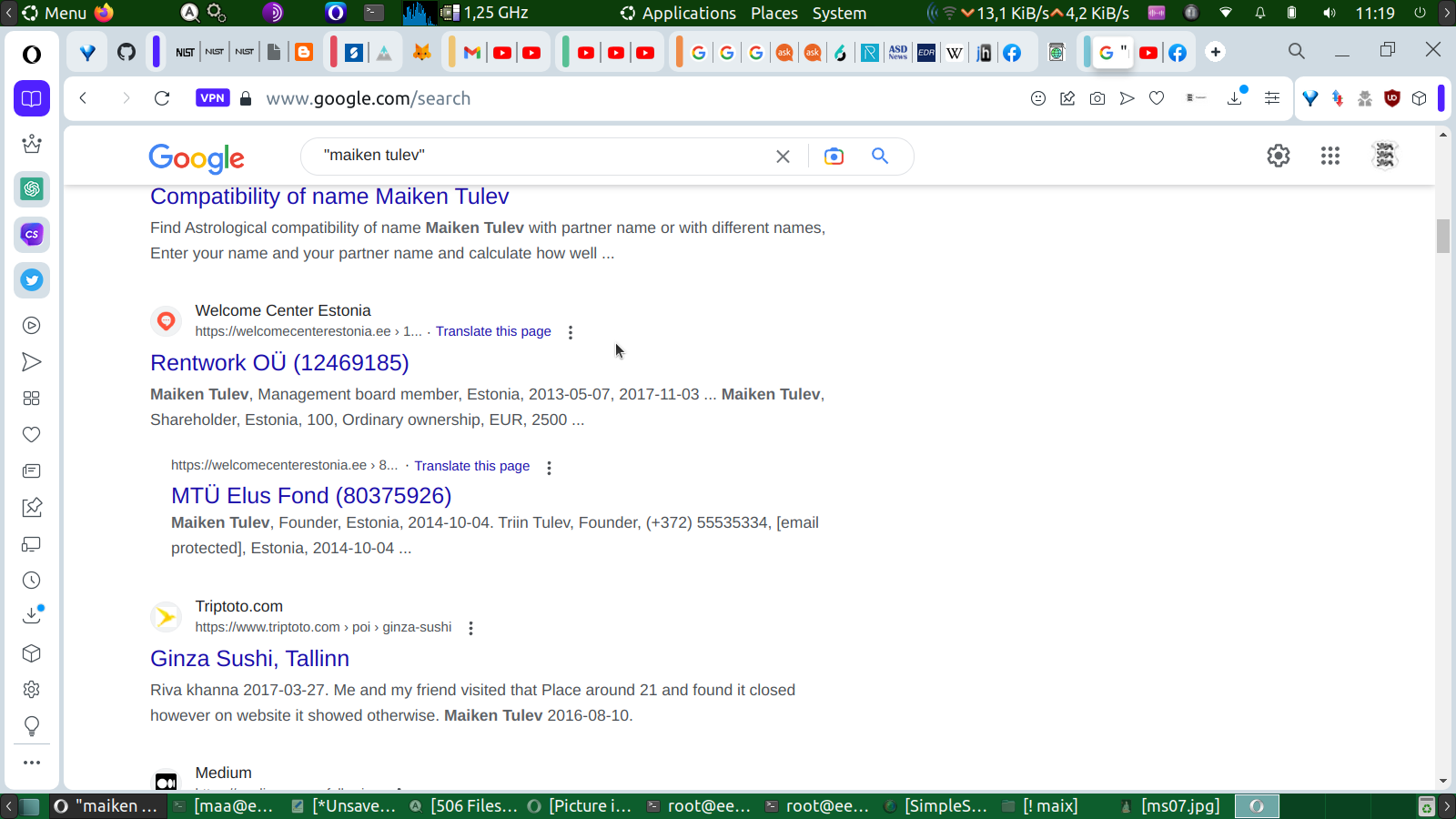Open the '[ms07.jpg]' taskbar window
Viewport: 1456px width, 819px height.
pyautogui.click(x=1170, y=806)
